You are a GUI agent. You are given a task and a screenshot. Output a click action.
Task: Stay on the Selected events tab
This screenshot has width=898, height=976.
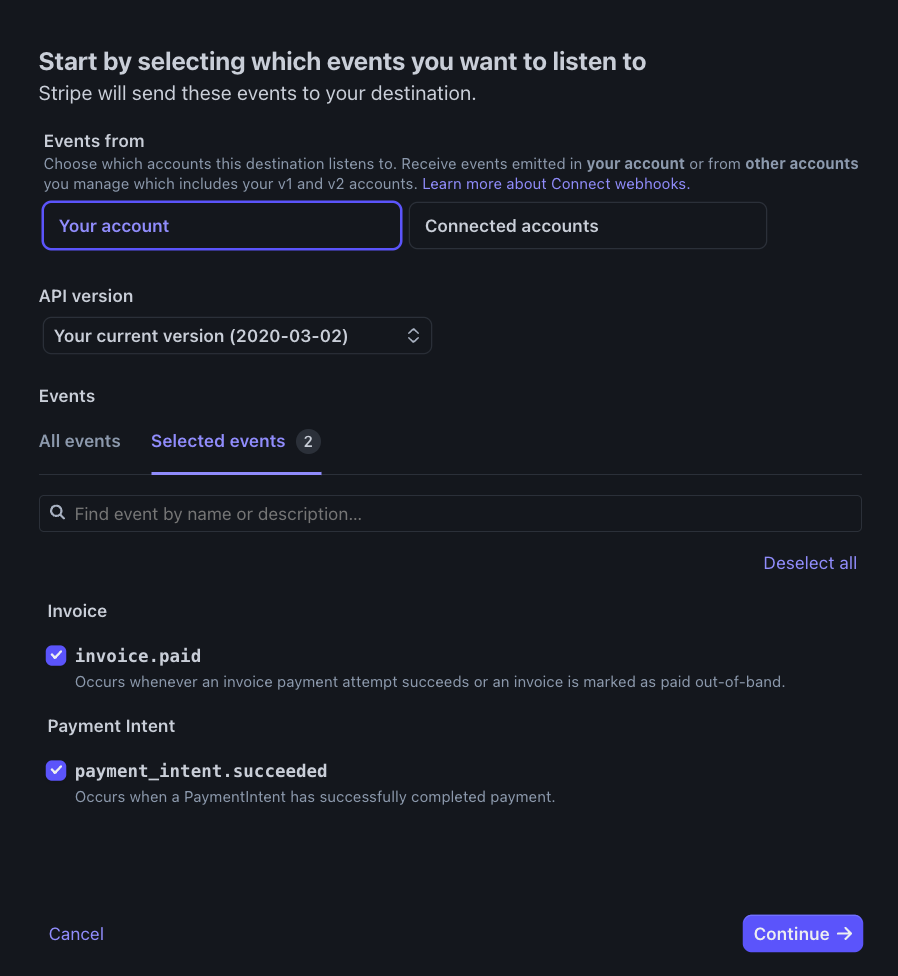[x=218, y=441]
